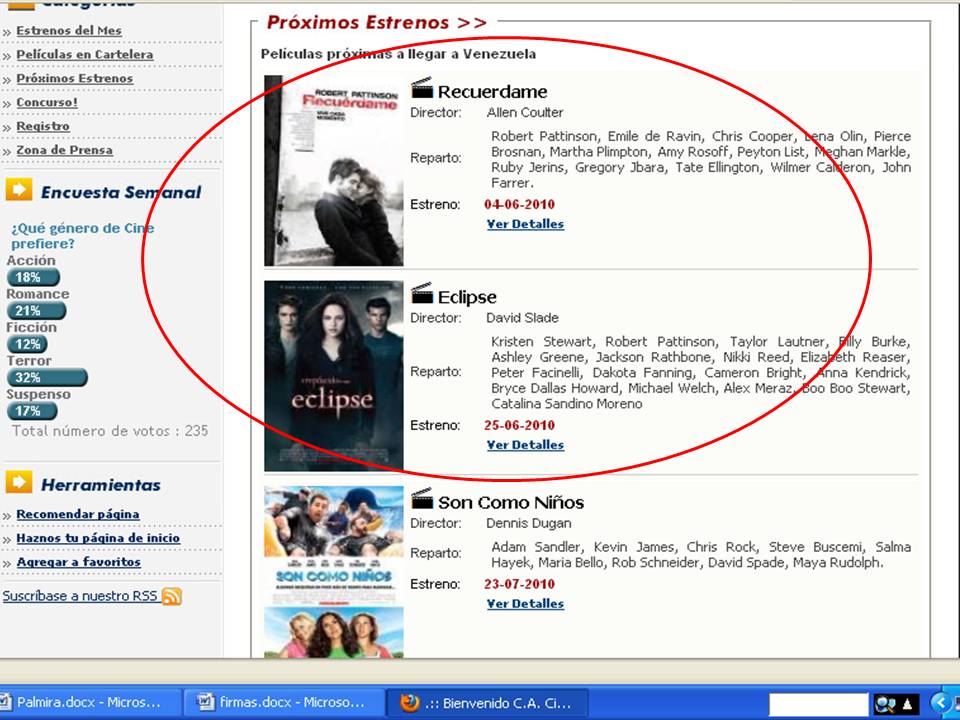The height and width of the screenshot is (720, 960).
Task: Click the Próximos Estrenos >> section heading
Action: click(x=377, y=23)
